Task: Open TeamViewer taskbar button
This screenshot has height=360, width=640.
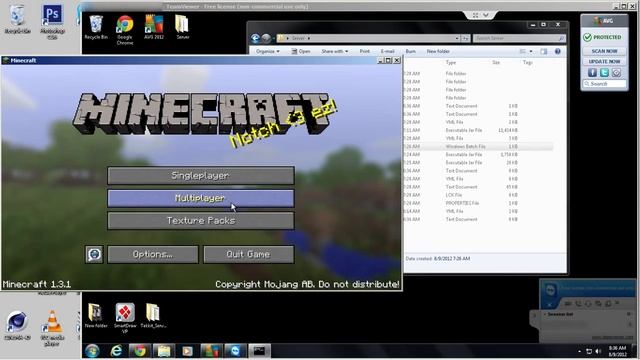Action: (x=235, y=351)
